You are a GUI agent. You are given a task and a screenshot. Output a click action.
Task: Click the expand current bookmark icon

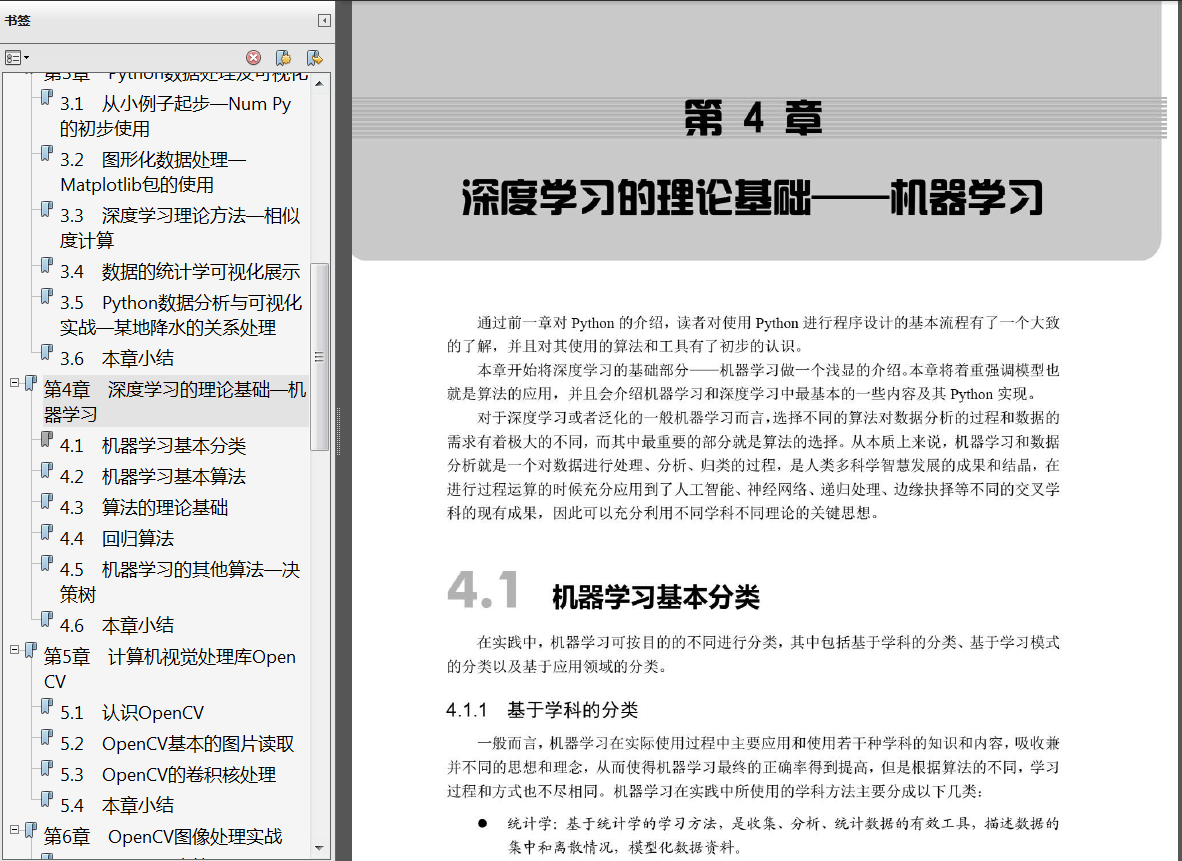point(314,57)
